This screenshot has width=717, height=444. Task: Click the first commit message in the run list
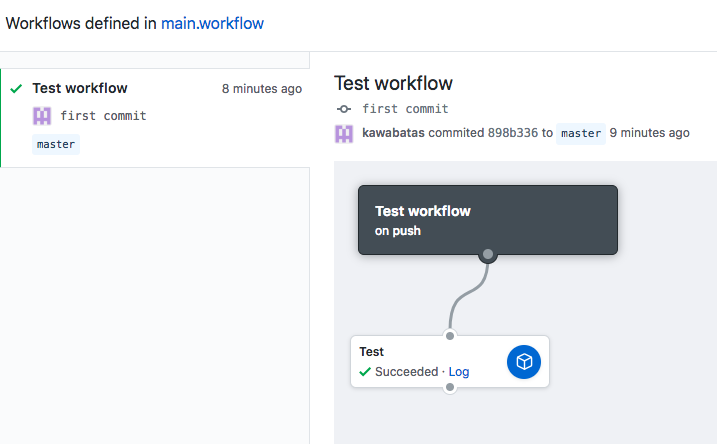(103, 116)
